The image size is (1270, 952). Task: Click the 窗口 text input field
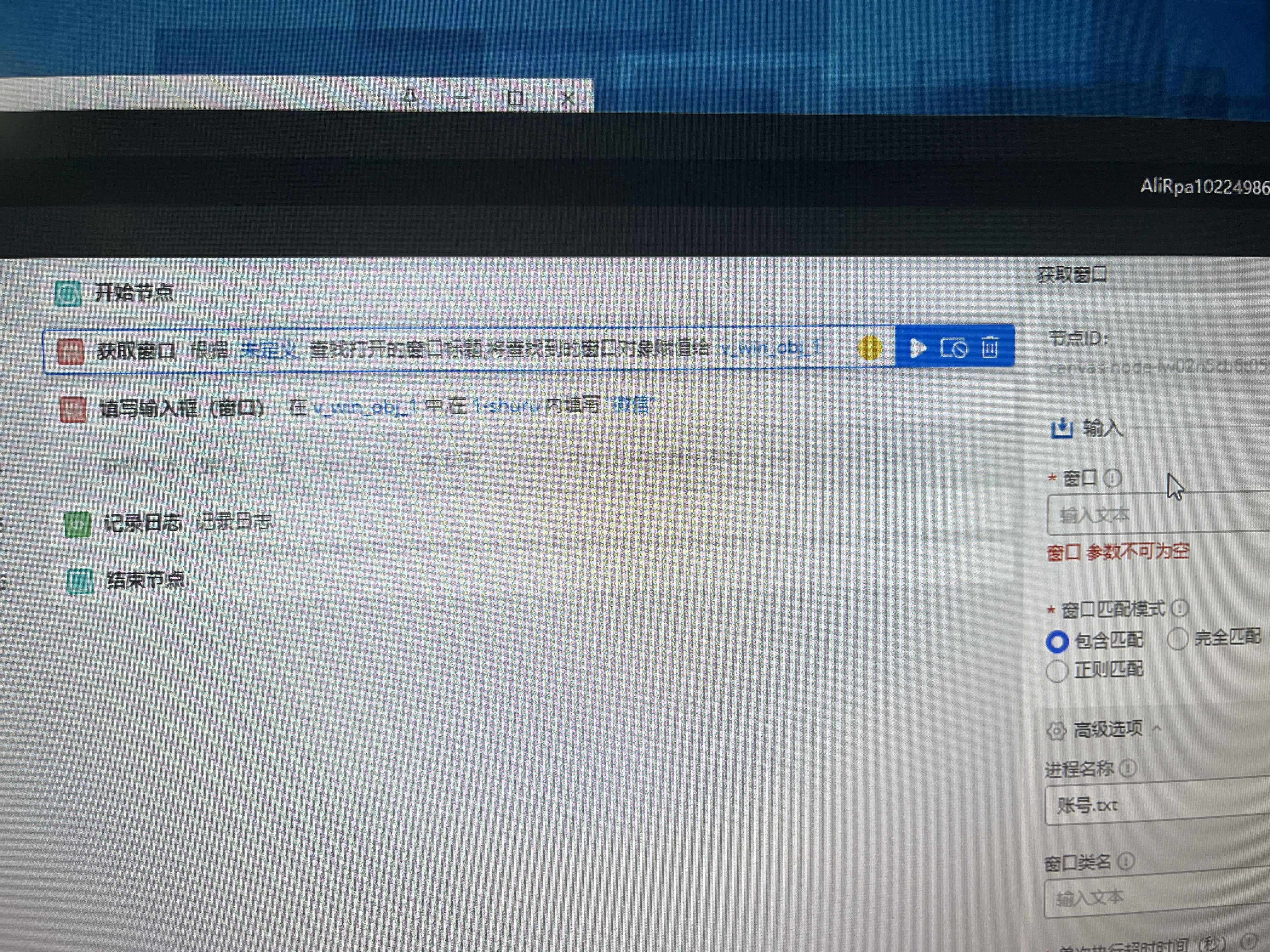1158,513
